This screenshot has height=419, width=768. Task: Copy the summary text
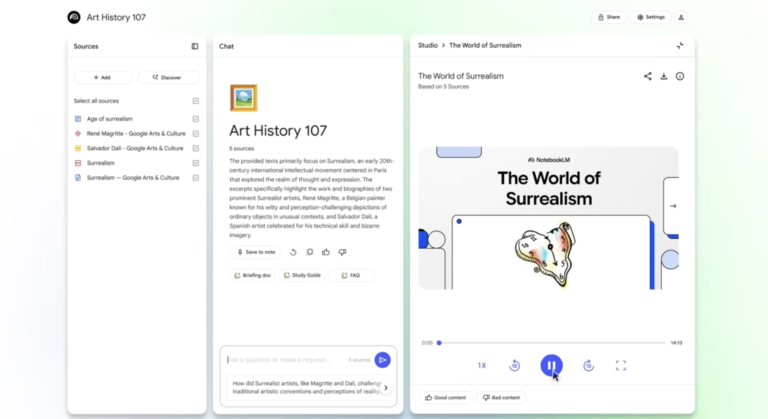[x=310, y=252]
